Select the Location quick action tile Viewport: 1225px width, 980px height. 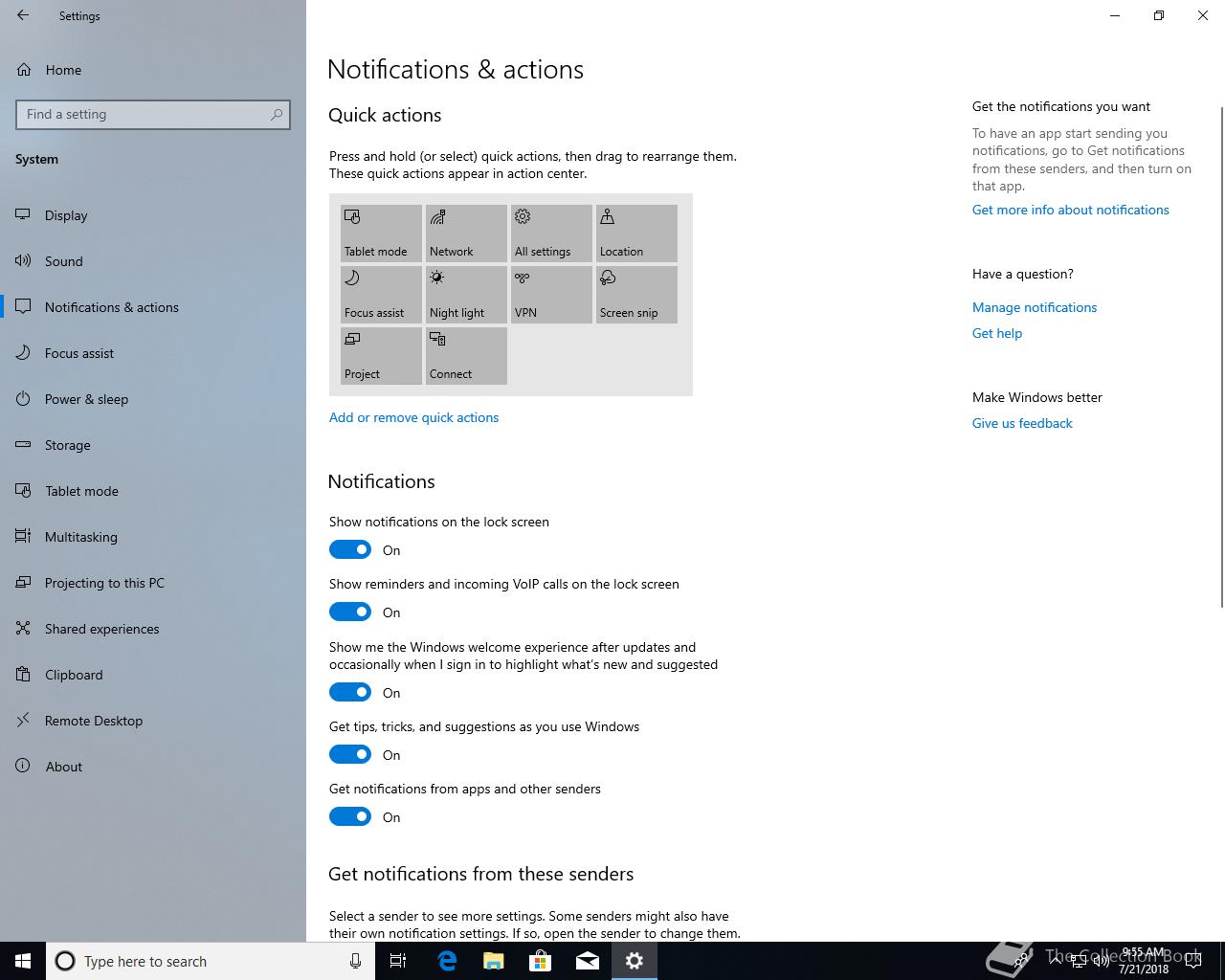pyautogui.click(x=636, y=233)
